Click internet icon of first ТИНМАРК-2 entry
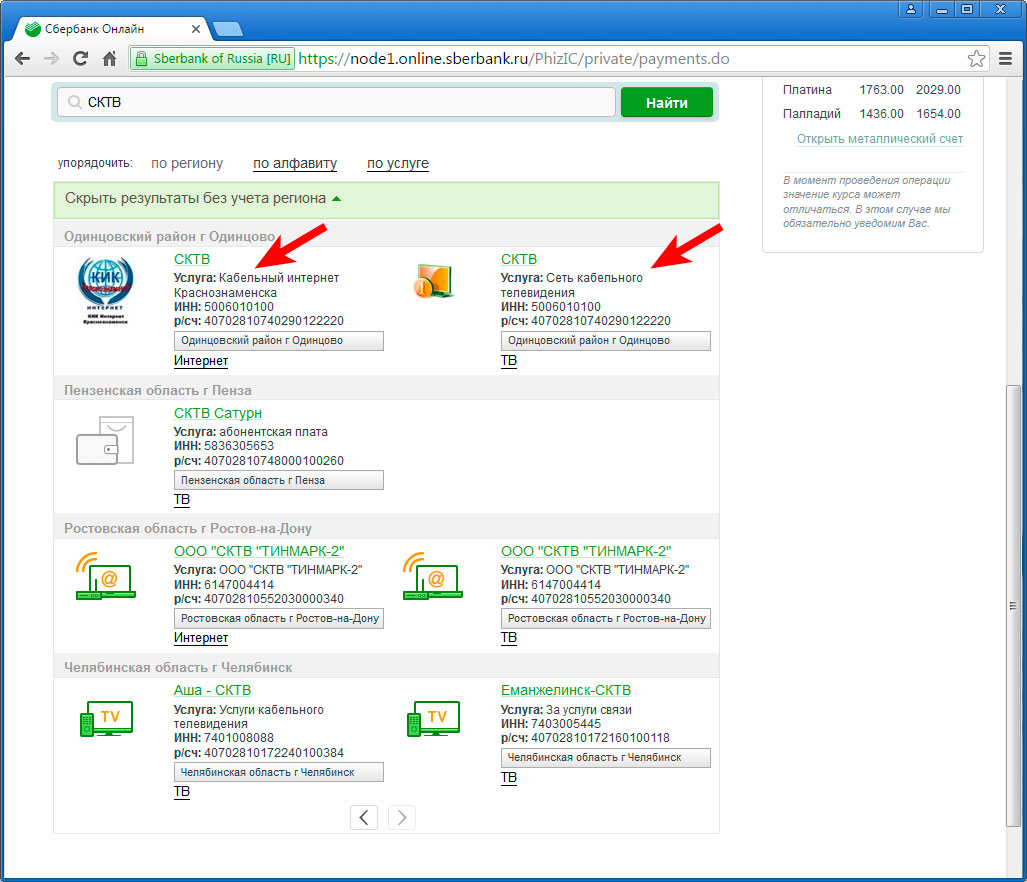The image size is (1027, 882). coord(105,576)
